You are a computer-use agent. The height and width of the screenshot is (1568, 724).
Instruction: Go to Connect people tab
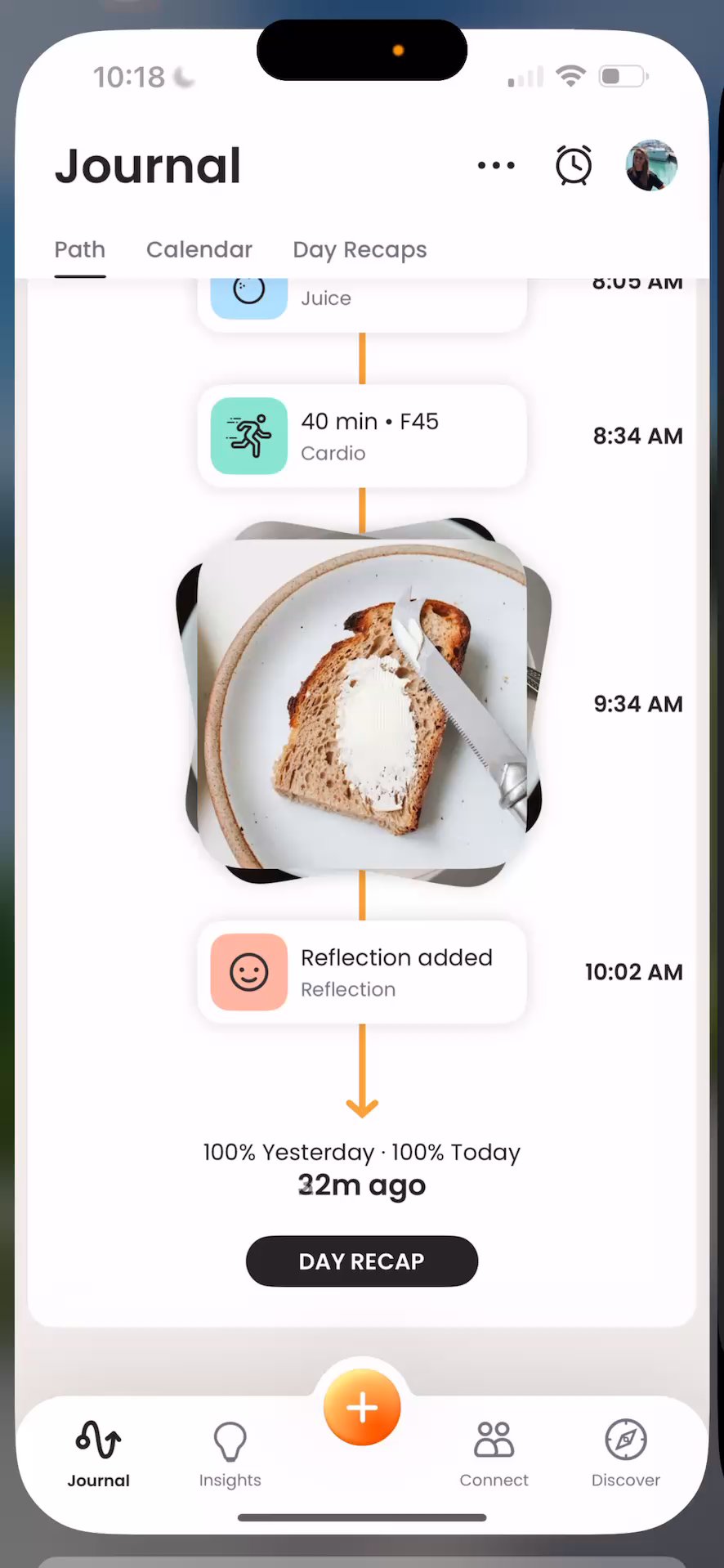pos(494,1455)
